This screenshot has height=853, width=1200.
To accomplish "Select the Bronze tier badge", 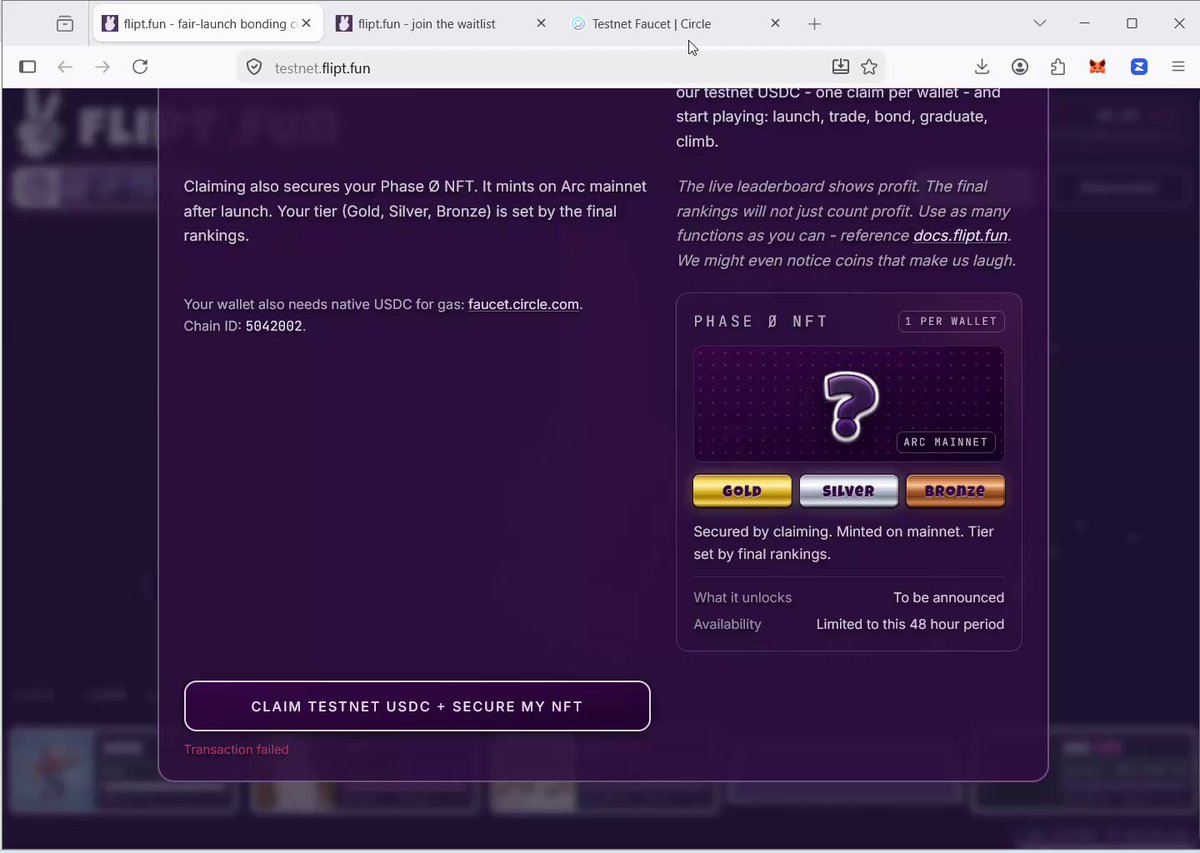I will point(955,491).
